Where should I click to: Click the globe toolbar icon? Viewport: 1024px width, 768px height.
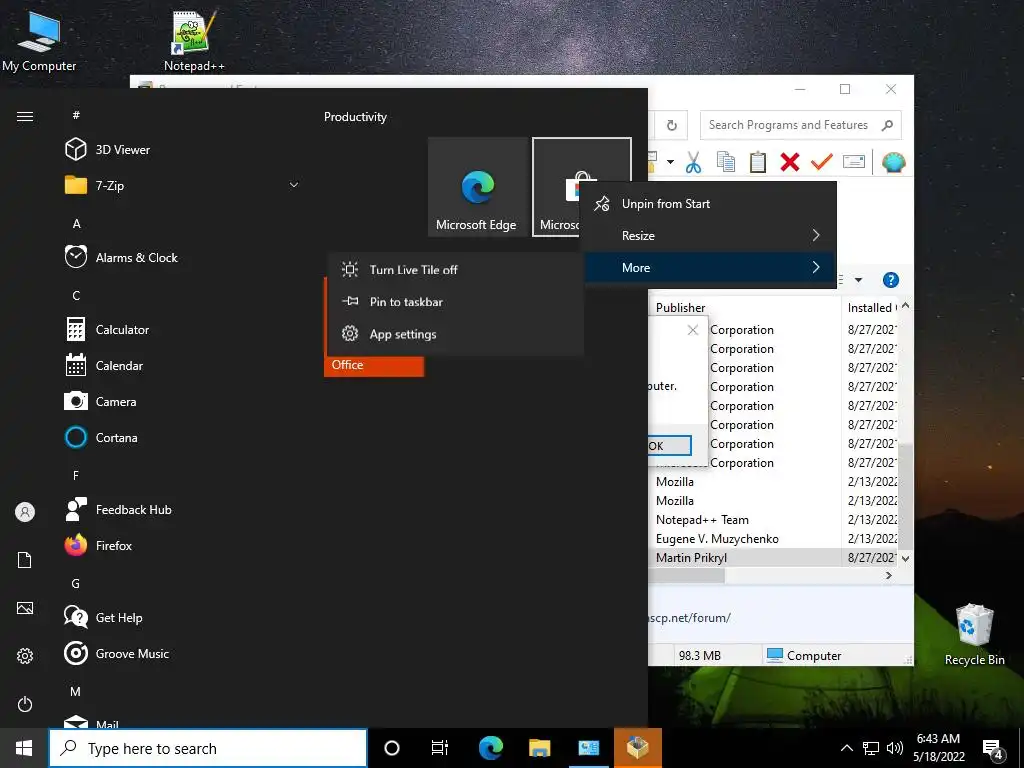click(893, 162)
